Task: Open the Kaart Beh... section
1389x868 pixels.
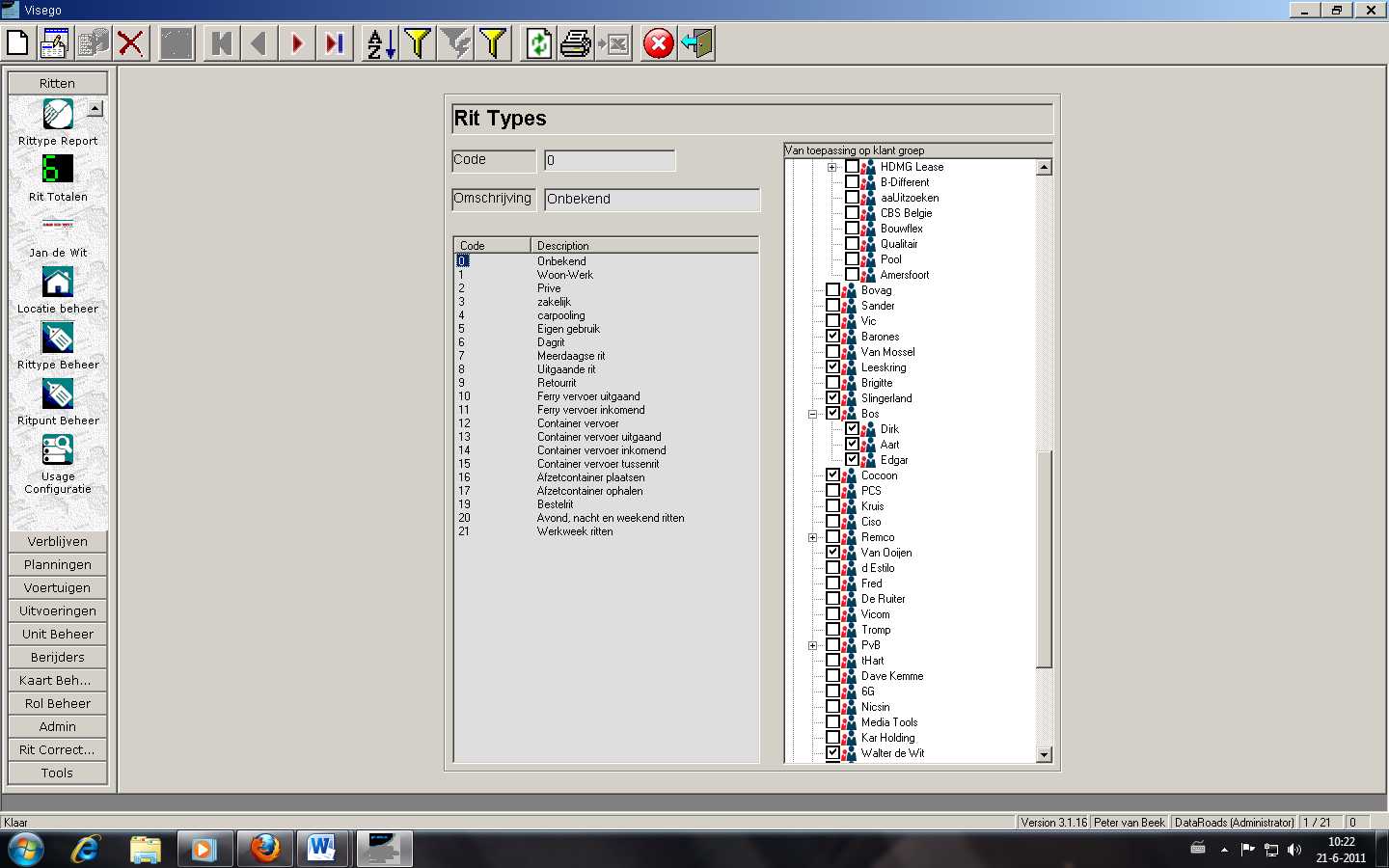Action: [x=58, y=680]
